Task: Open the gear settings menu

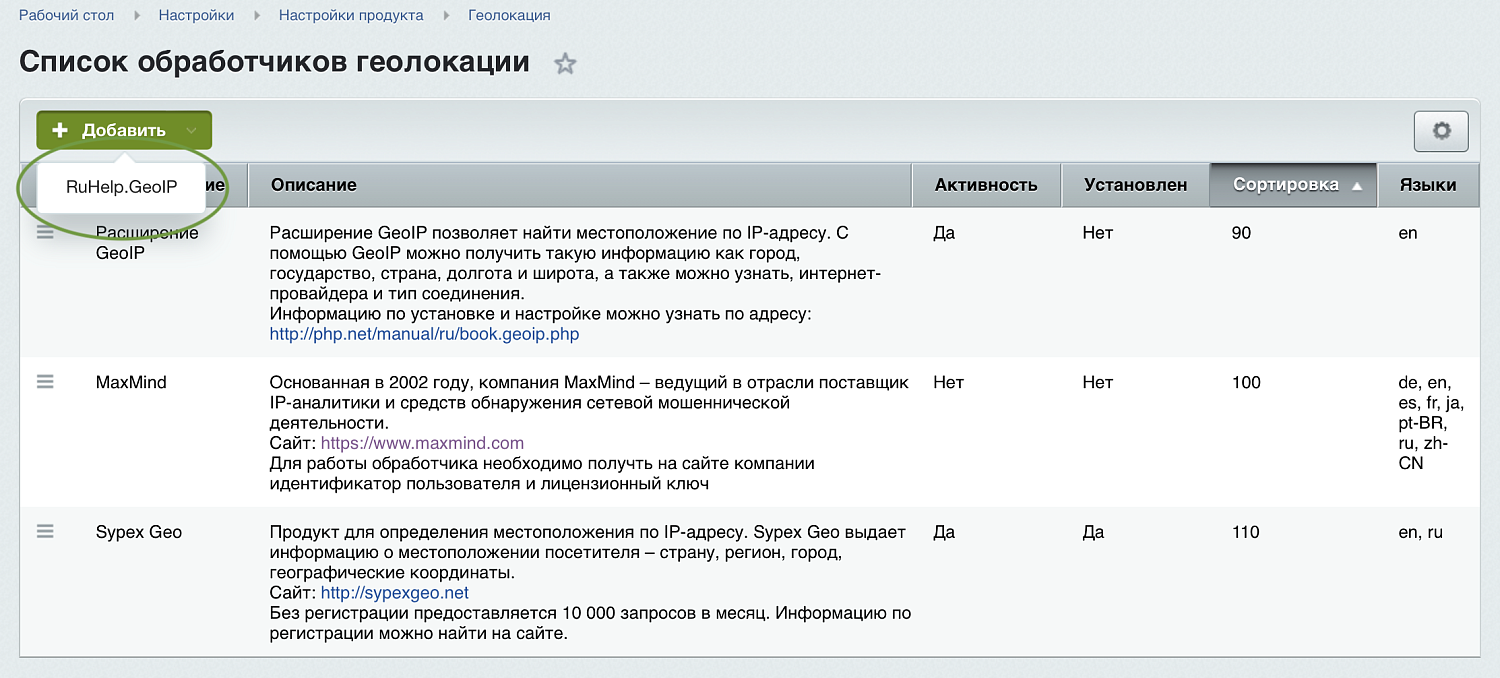Action: 1440,130
